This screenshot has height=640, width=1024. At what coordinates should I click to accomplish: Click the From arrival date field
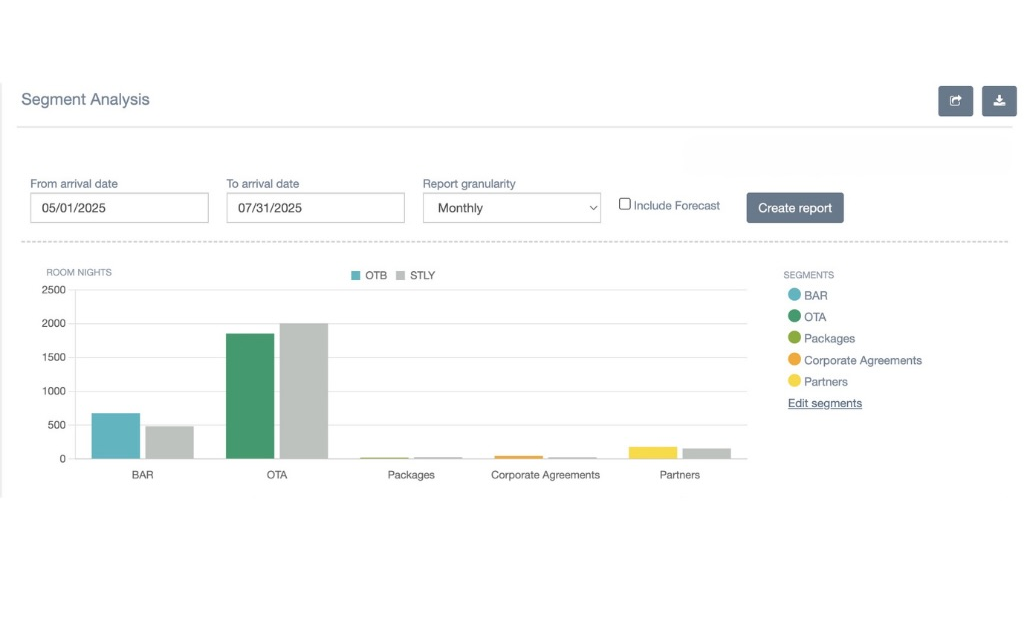tap(119, 208)
